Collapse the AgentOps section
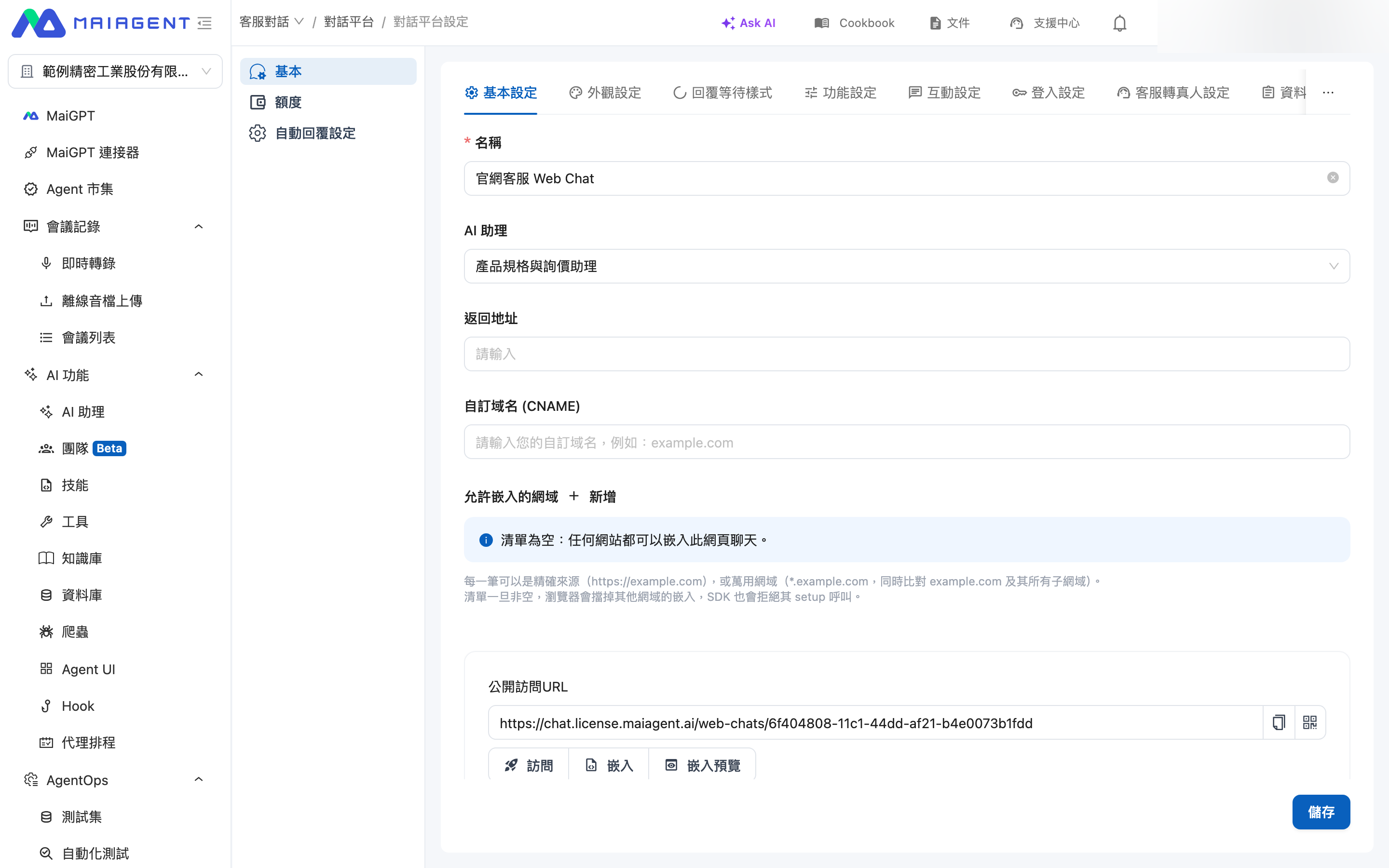The height and width of the screenshot is (868, 1389). click(199, 780)
